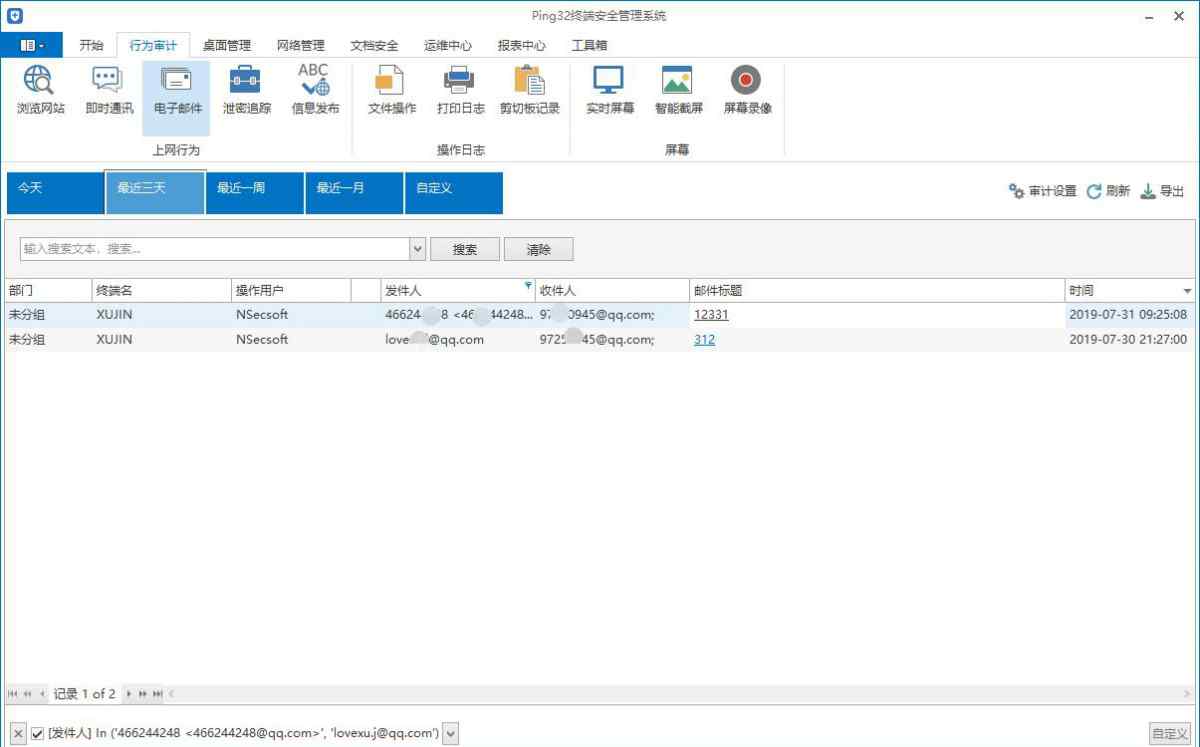Go to first record navigation arrow
1200x747 pixels.
13,694
